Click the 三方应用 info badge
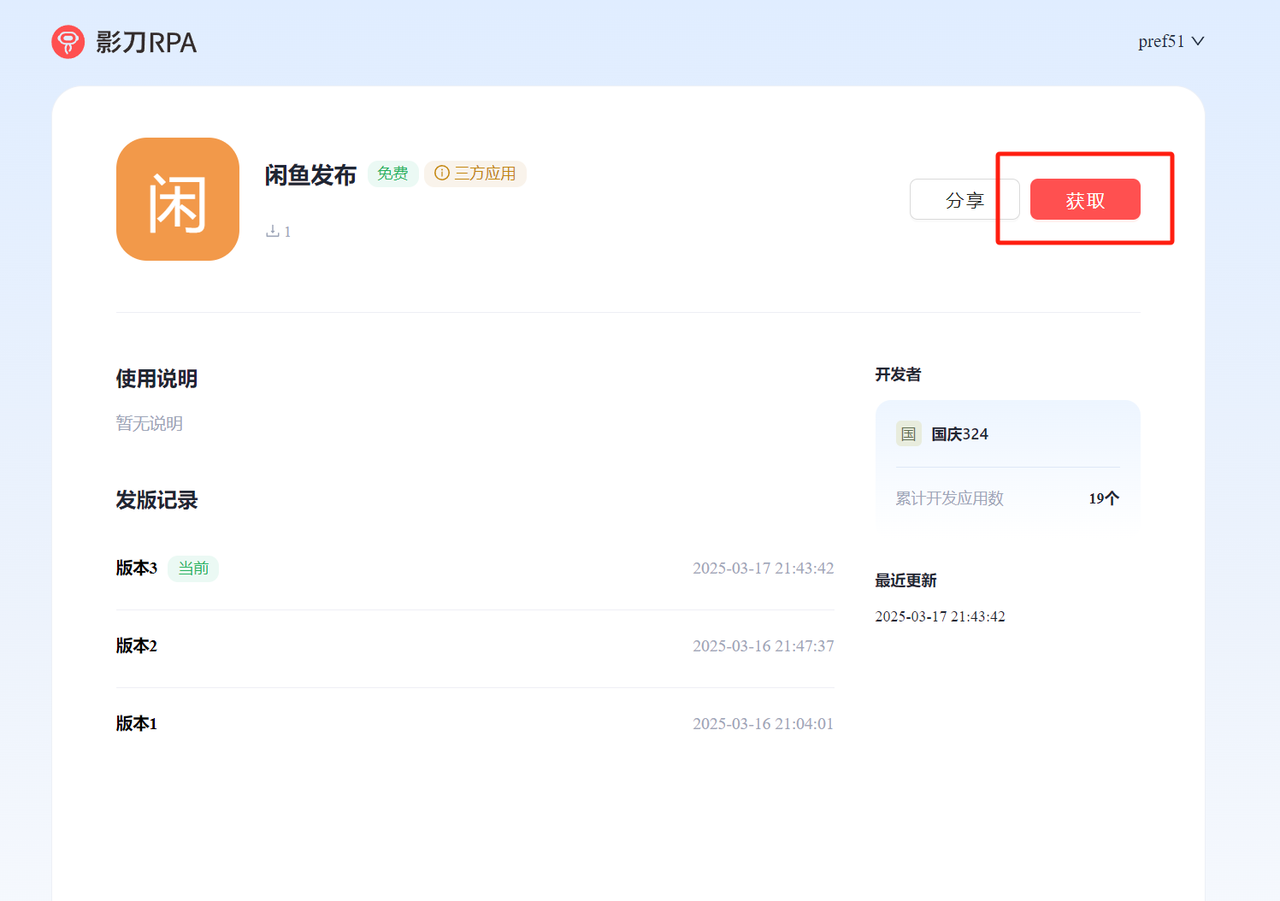1280x901 pixels. pos(475,174)
